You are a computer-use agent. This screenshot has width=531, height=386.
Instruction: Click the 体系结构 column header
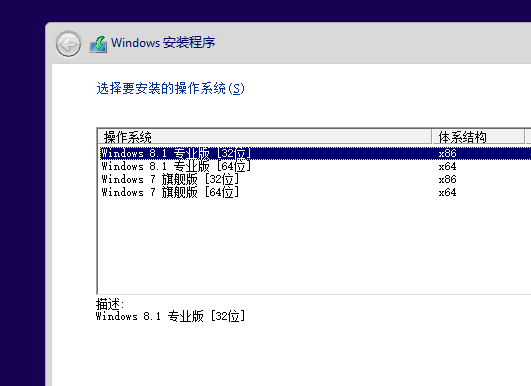pos(478,137)
